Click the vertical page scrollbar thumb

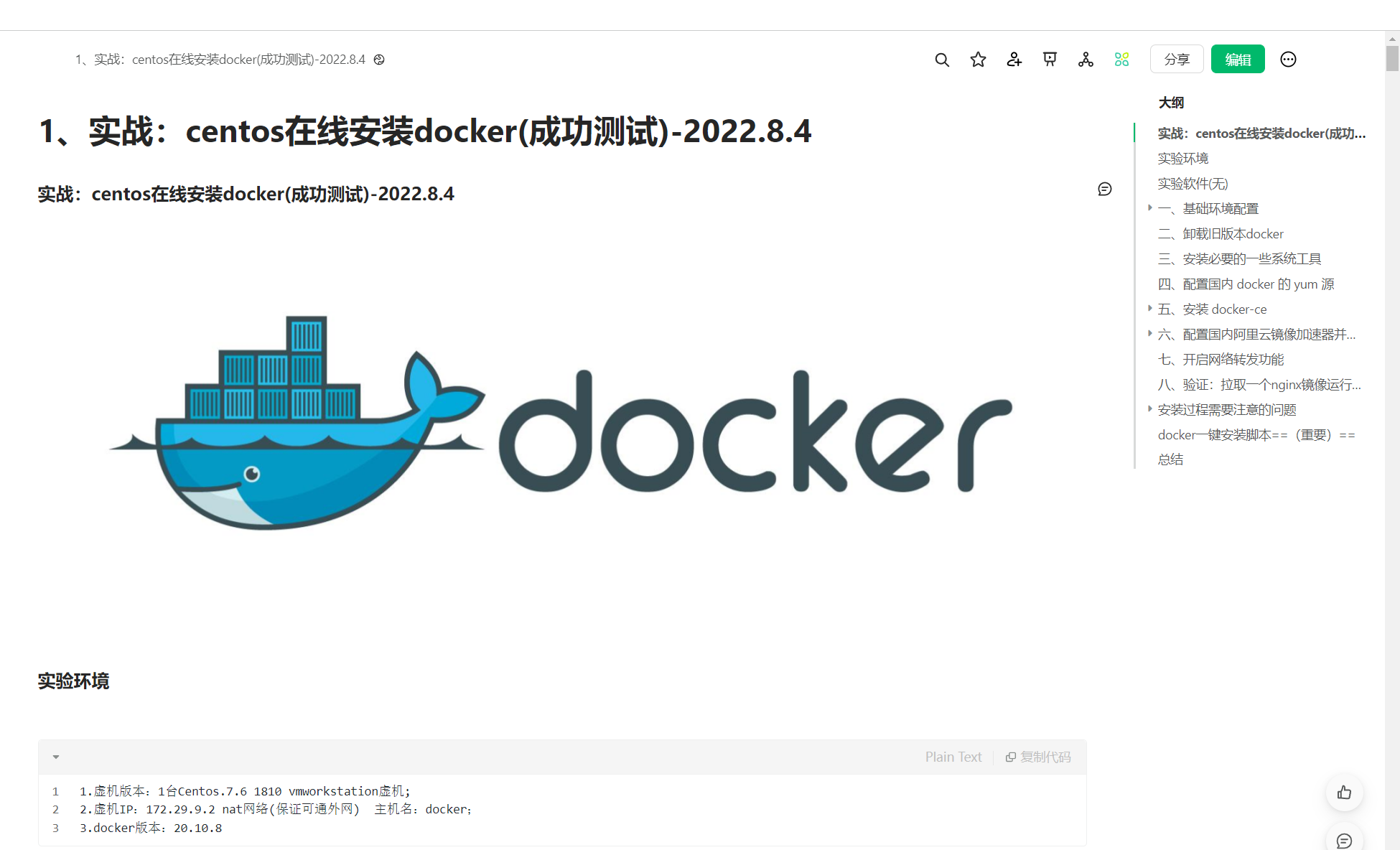(x=1392, y=58)
